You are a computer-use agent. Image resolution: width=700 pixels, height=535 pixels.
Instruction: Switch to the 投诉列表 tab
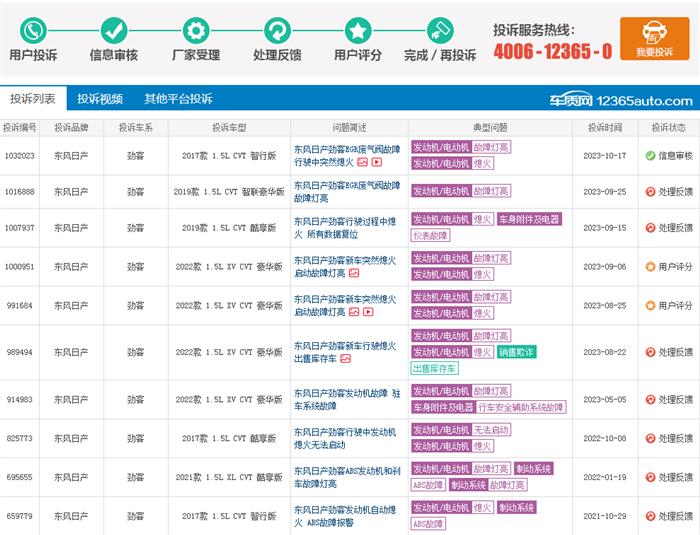pyautogui.click(x=33, y=98)
